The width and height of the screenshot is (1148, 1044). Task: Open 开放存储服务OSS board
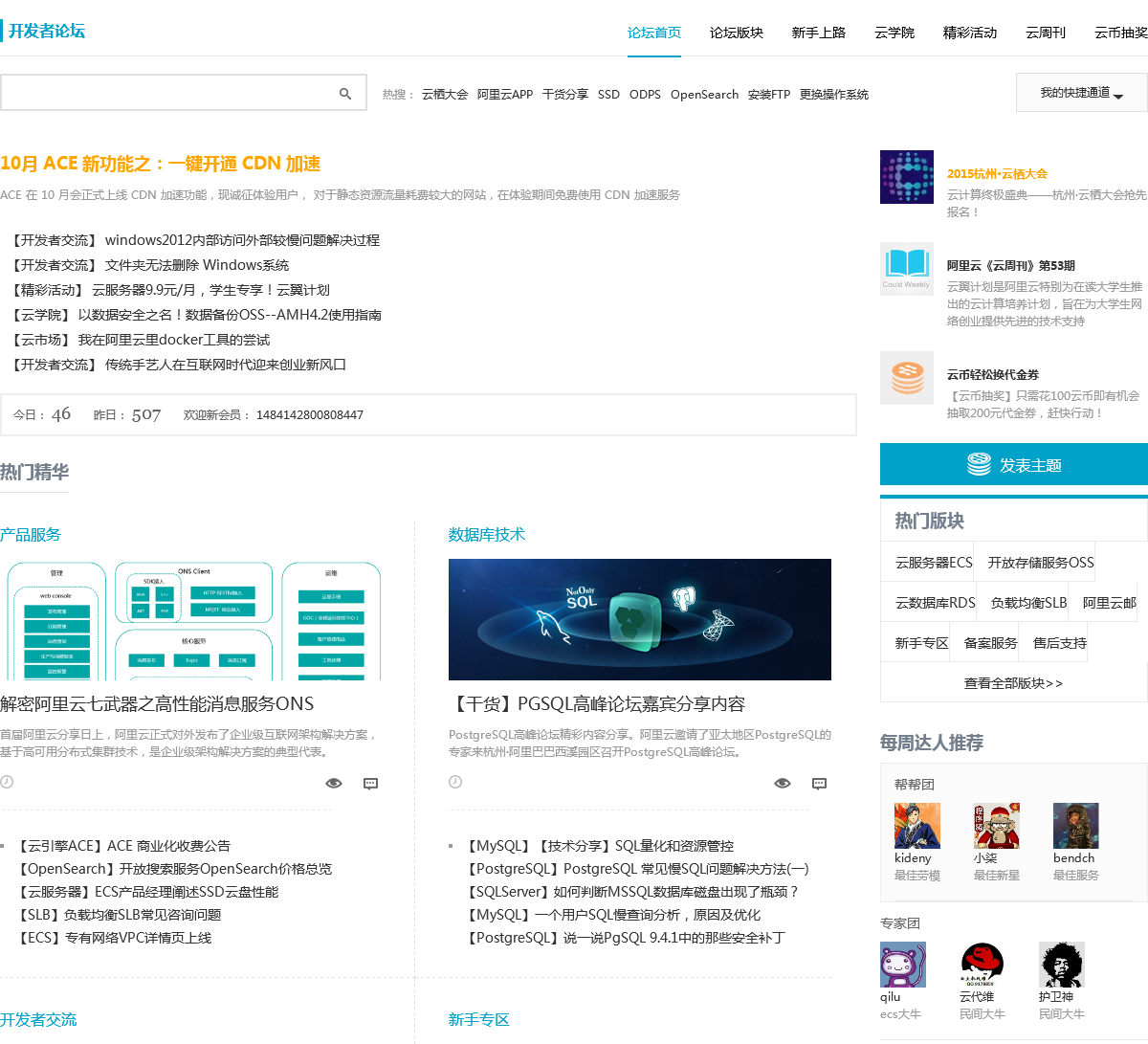(x=1041, y=563)
